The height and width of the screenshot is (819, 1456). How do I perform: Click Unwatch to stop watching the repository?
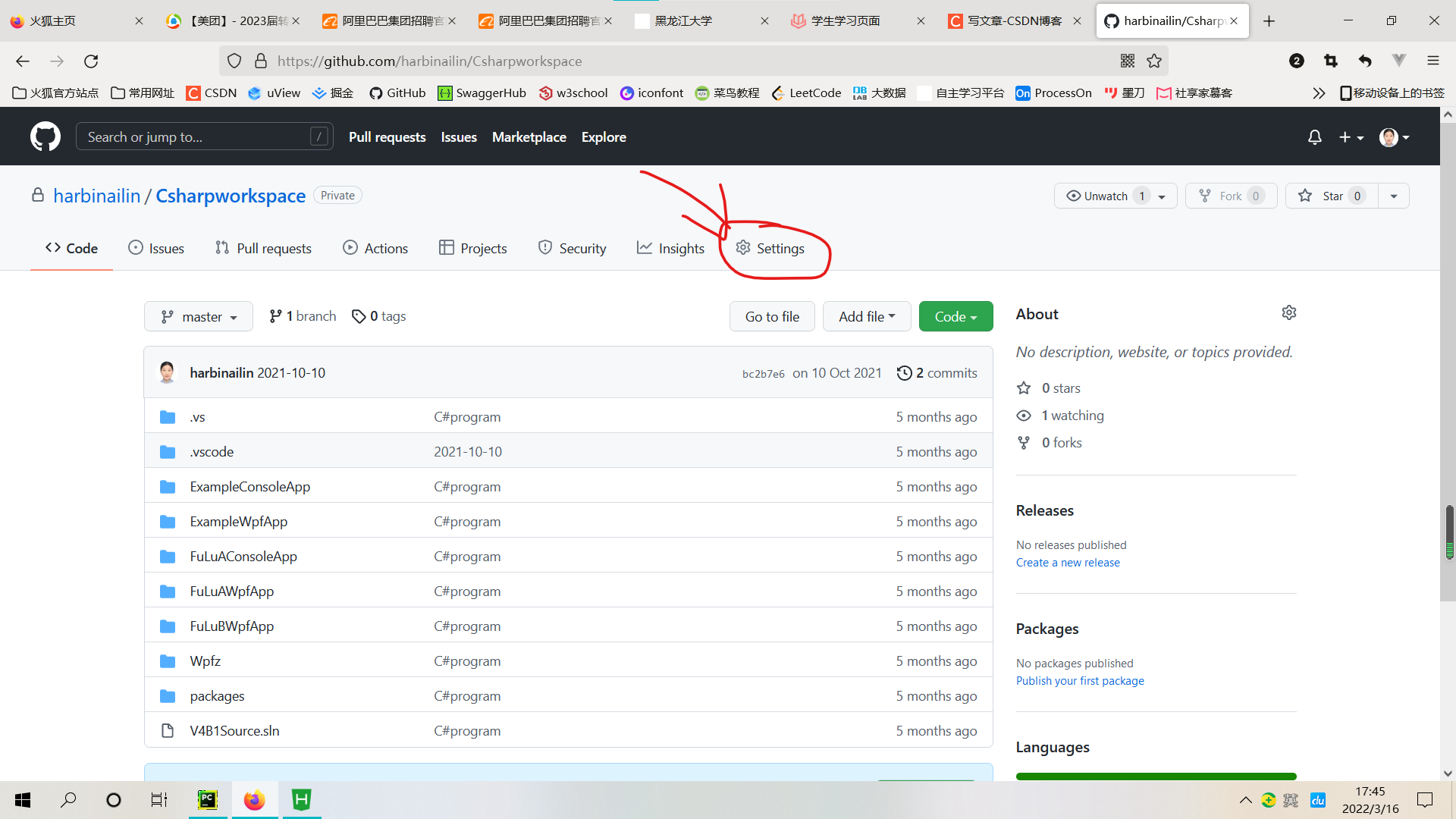(1105, 196)
